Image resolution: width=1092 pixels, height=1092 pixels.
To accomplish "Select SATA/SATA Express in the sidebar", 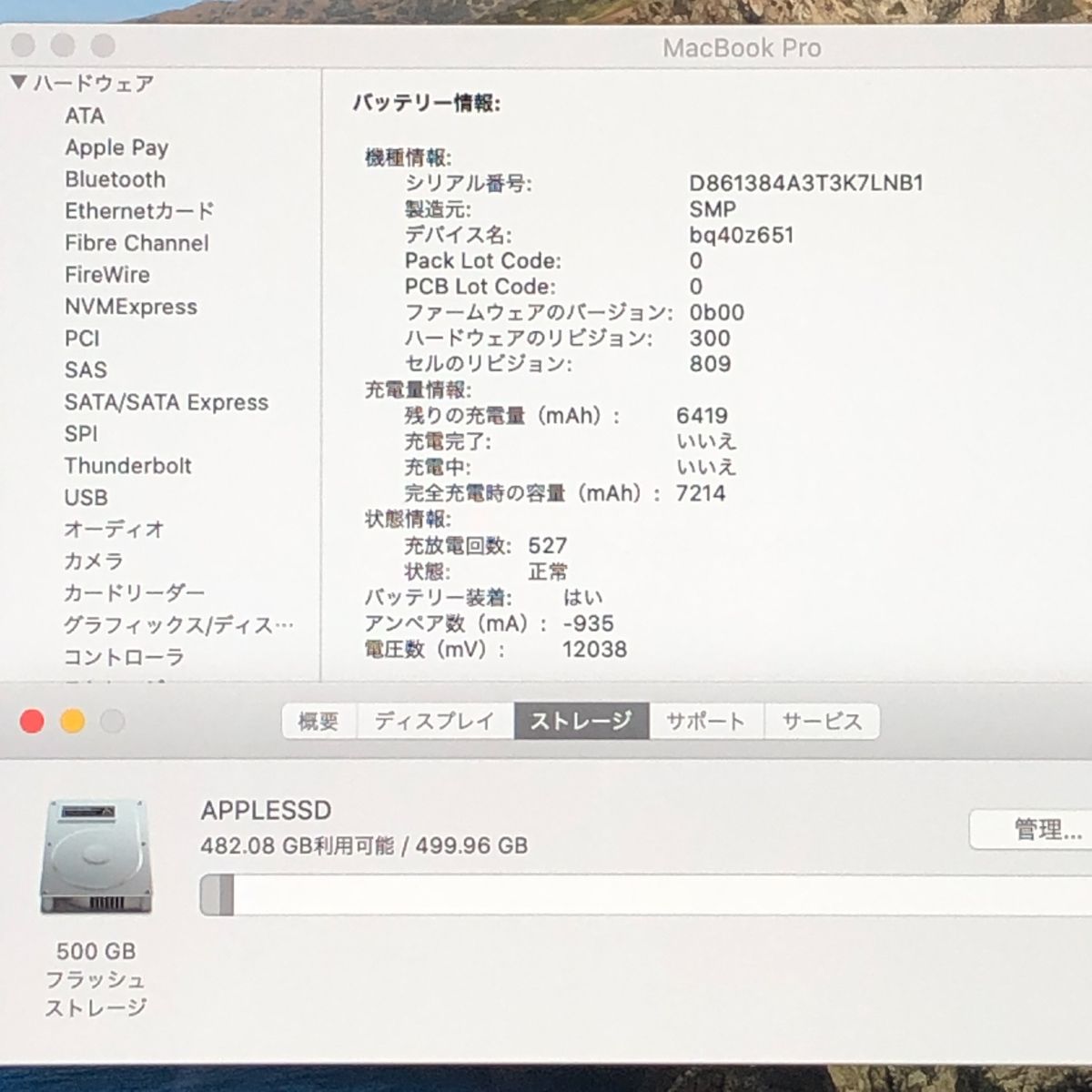I will (167, 402).
